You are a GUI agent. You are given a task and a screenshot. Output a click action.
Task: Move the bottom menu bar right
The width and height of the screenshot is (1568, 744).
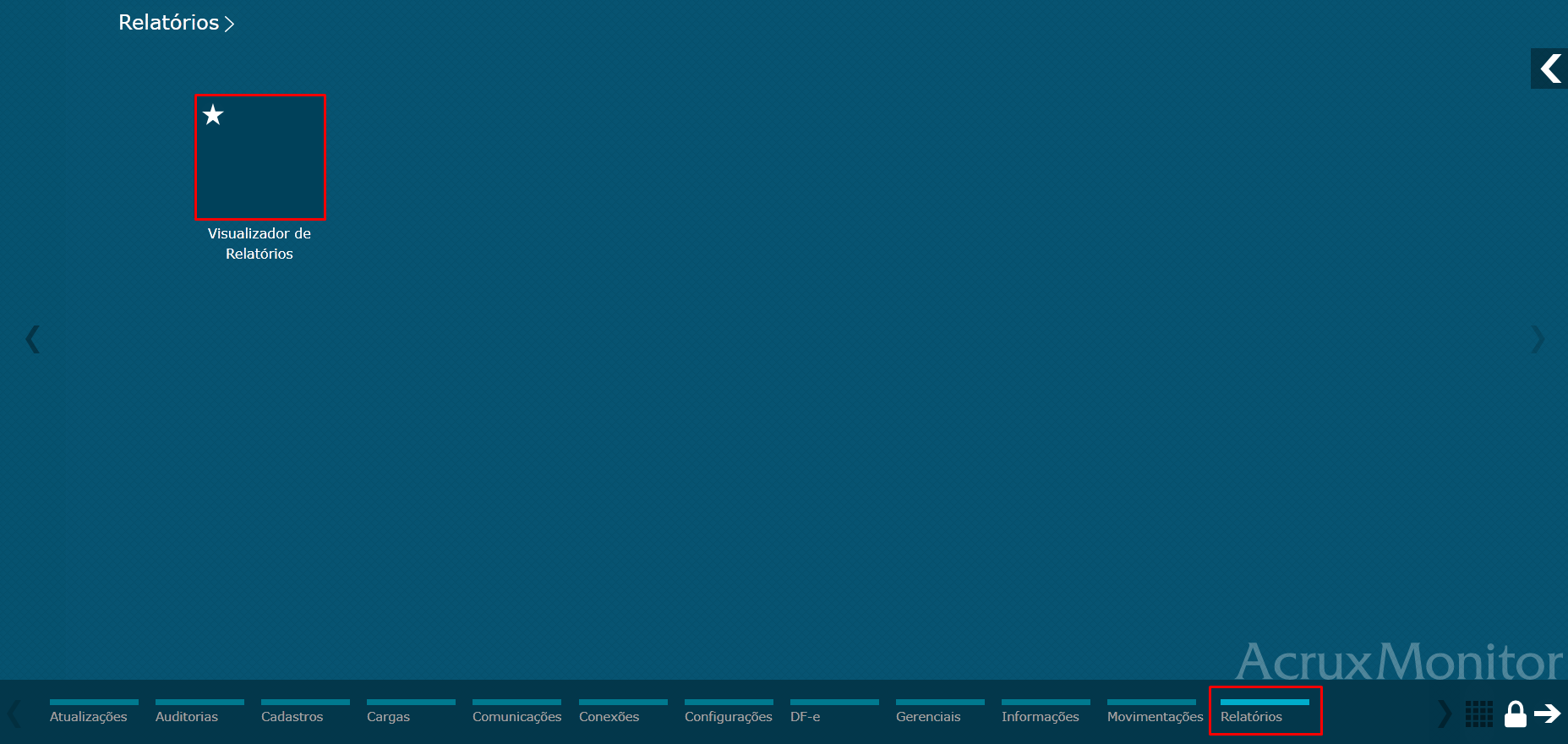point(1444,714)
